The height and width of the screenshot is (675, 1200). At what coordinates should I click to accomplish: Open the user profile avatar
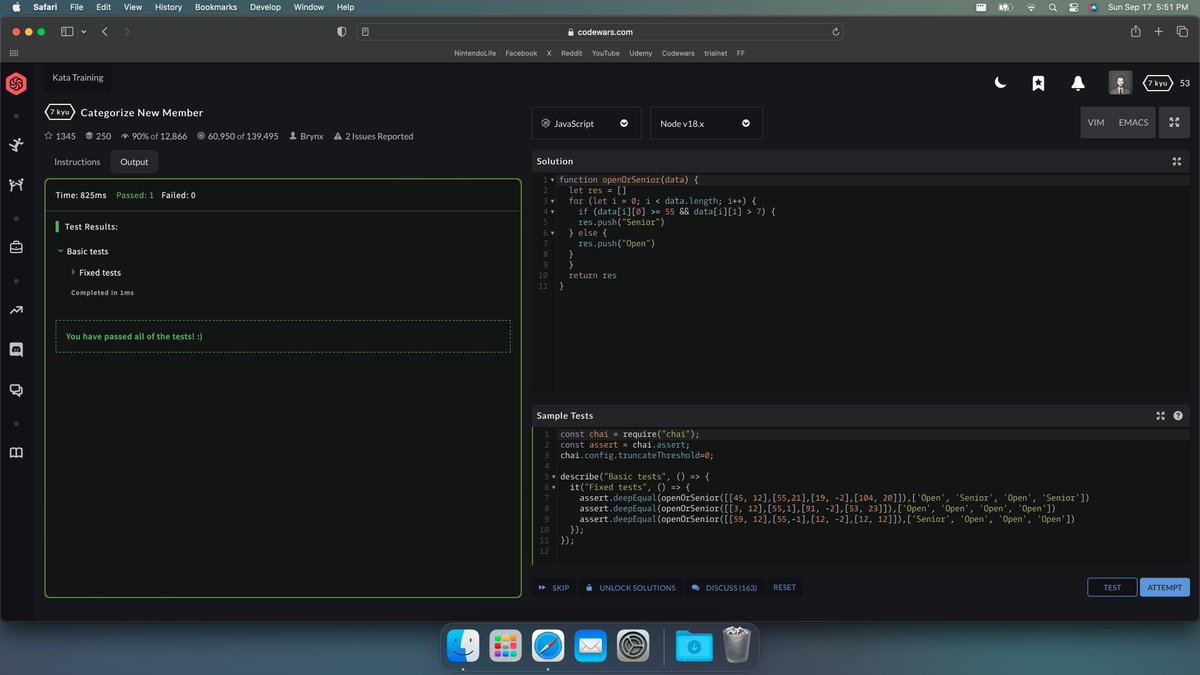1120,83
